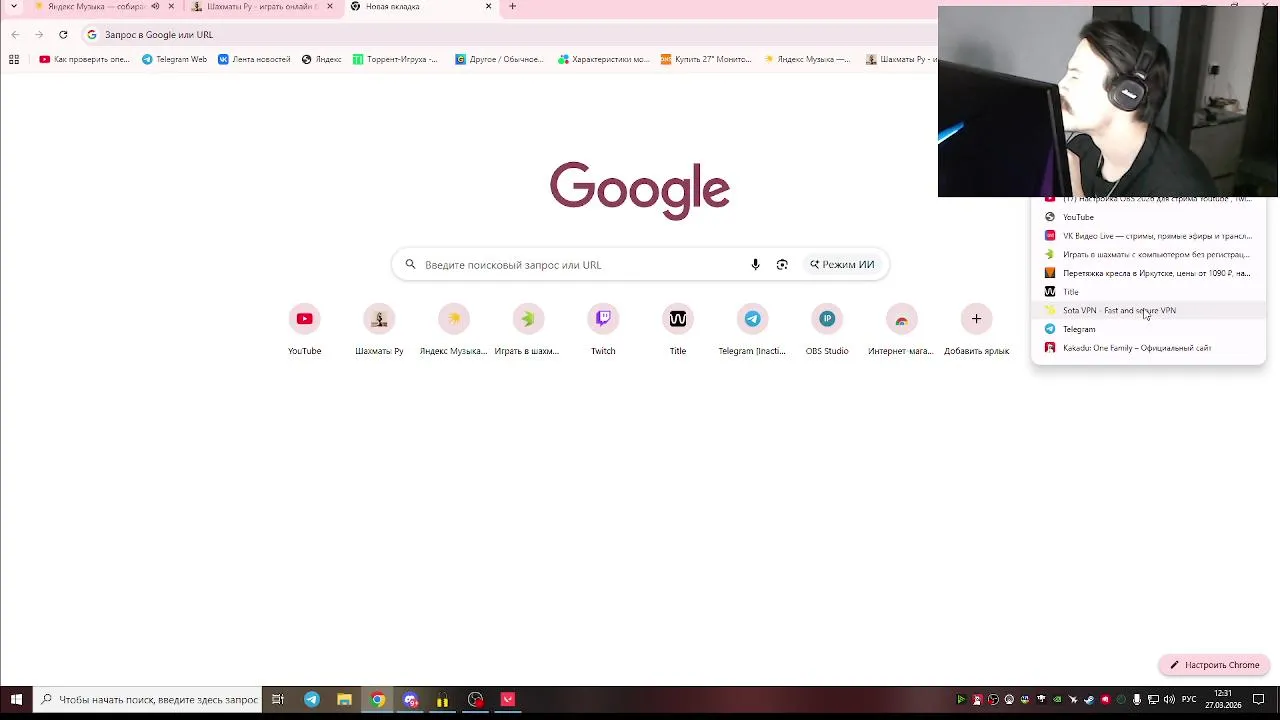The height and width of the screenshot is (720, 1280).
Task: Open the Windows Start menu
Action: [16, 700]
